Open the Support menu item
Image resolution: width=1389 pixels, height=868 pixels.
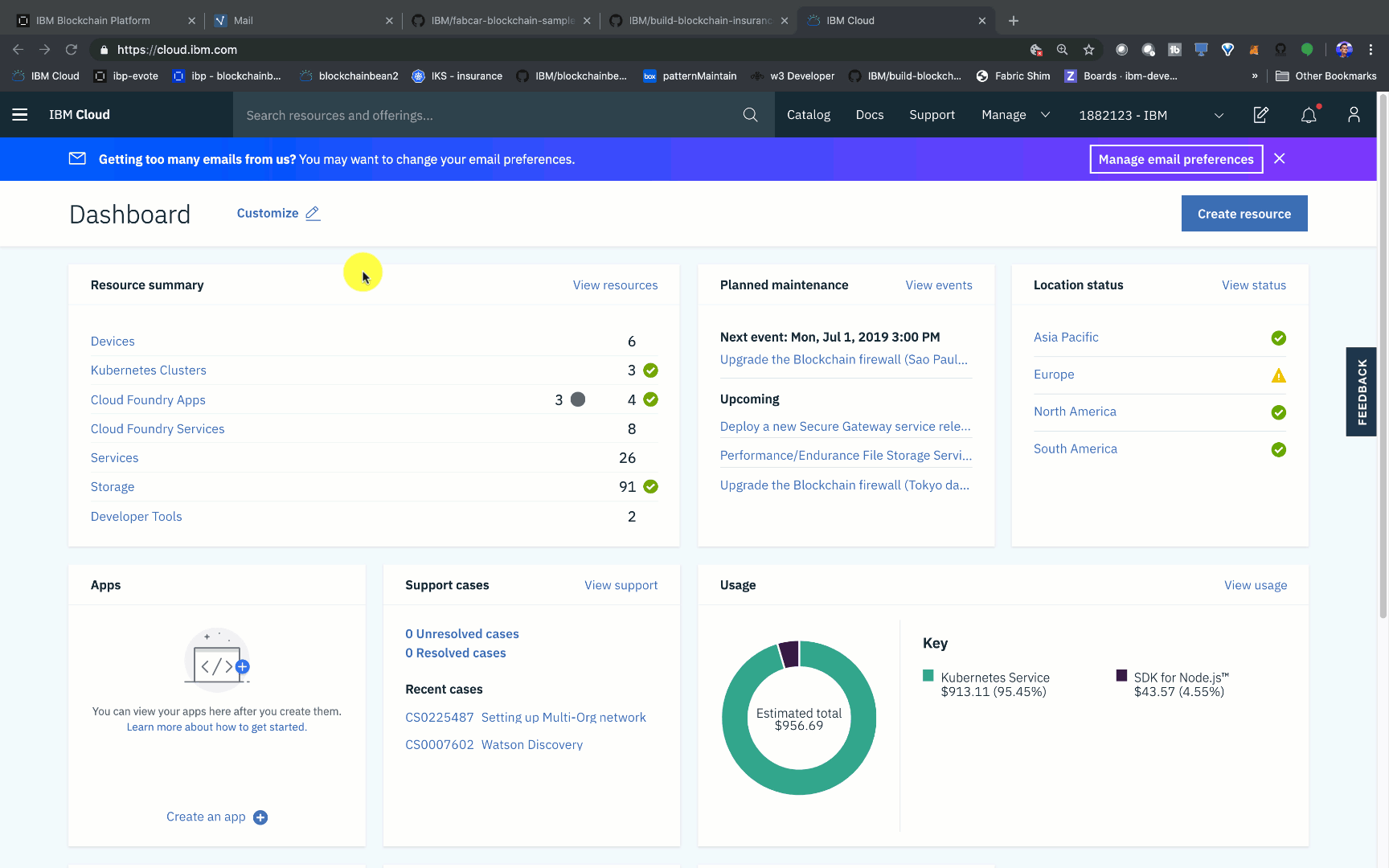(932, 115)
